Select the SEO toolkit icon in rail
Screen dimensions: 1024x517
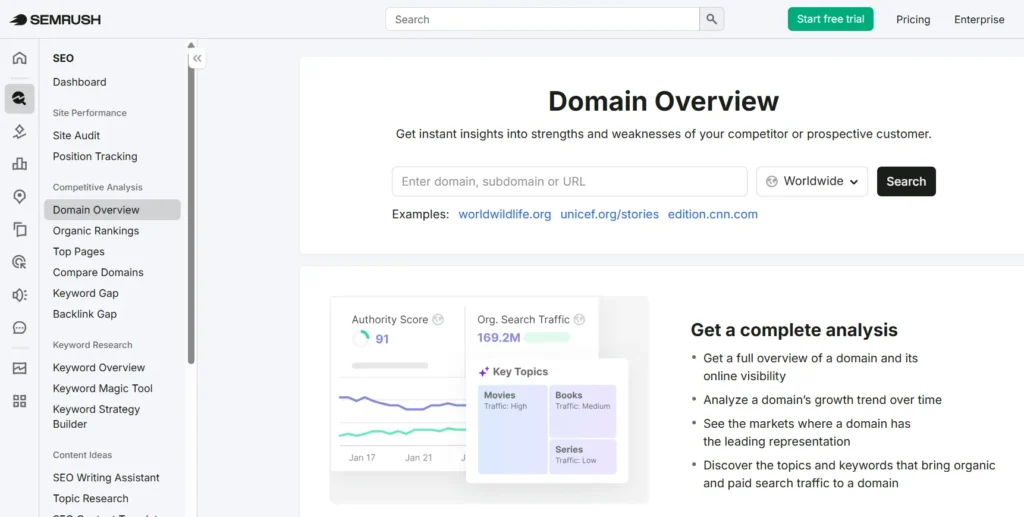(x=20, y=99)
